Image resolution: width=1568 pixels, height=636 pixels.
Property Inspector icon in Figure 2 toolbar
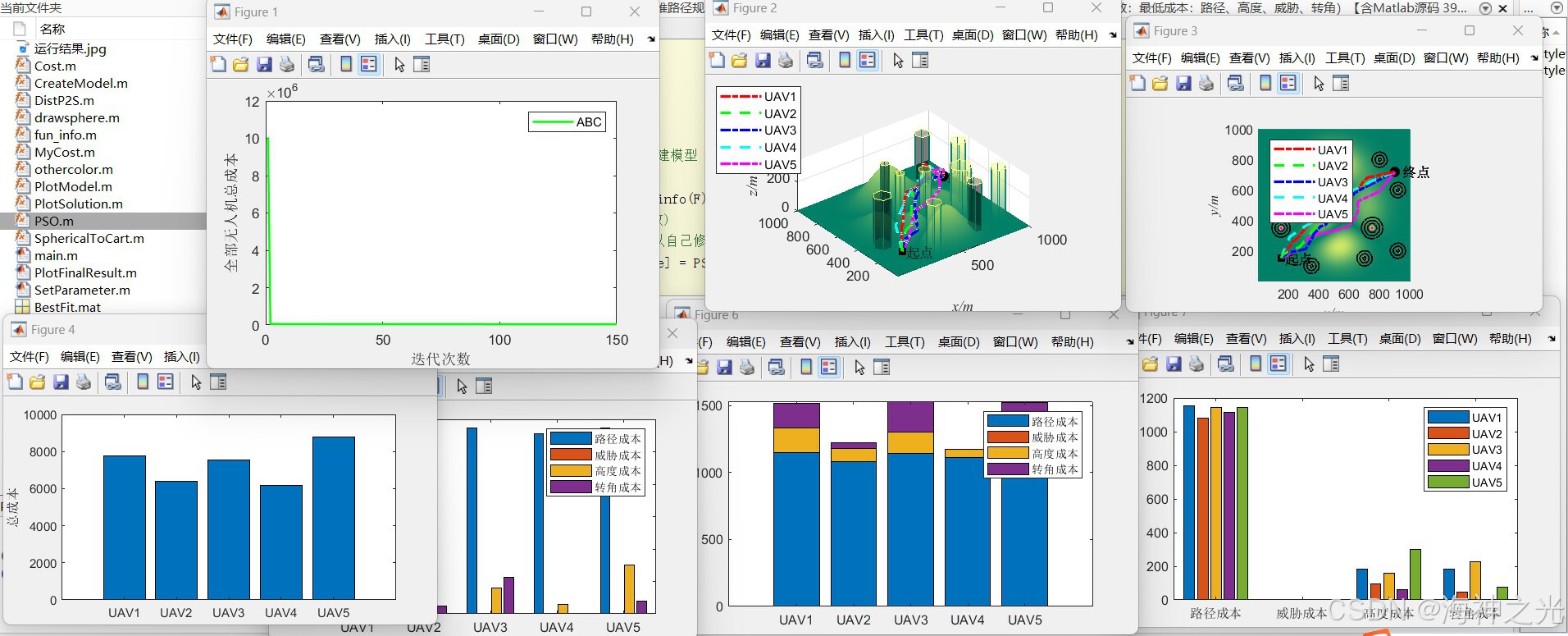click(920, 60)
